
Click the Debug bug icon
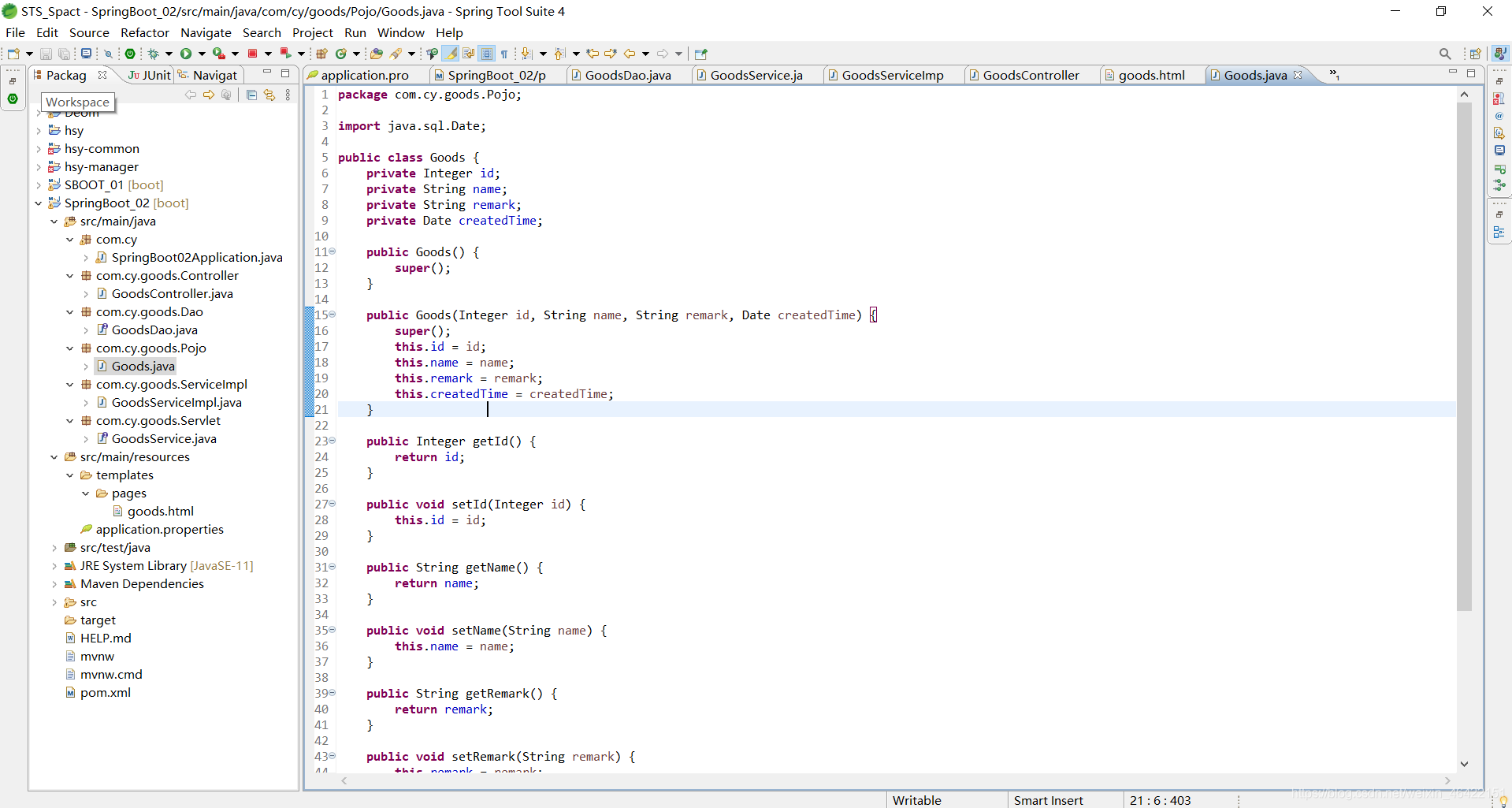(154, 54)
